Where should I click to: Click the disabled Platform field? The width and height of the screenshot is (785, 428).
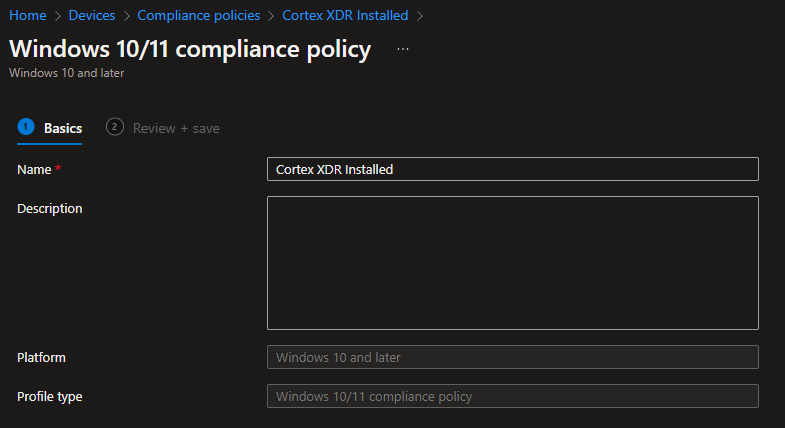[513, 357]
